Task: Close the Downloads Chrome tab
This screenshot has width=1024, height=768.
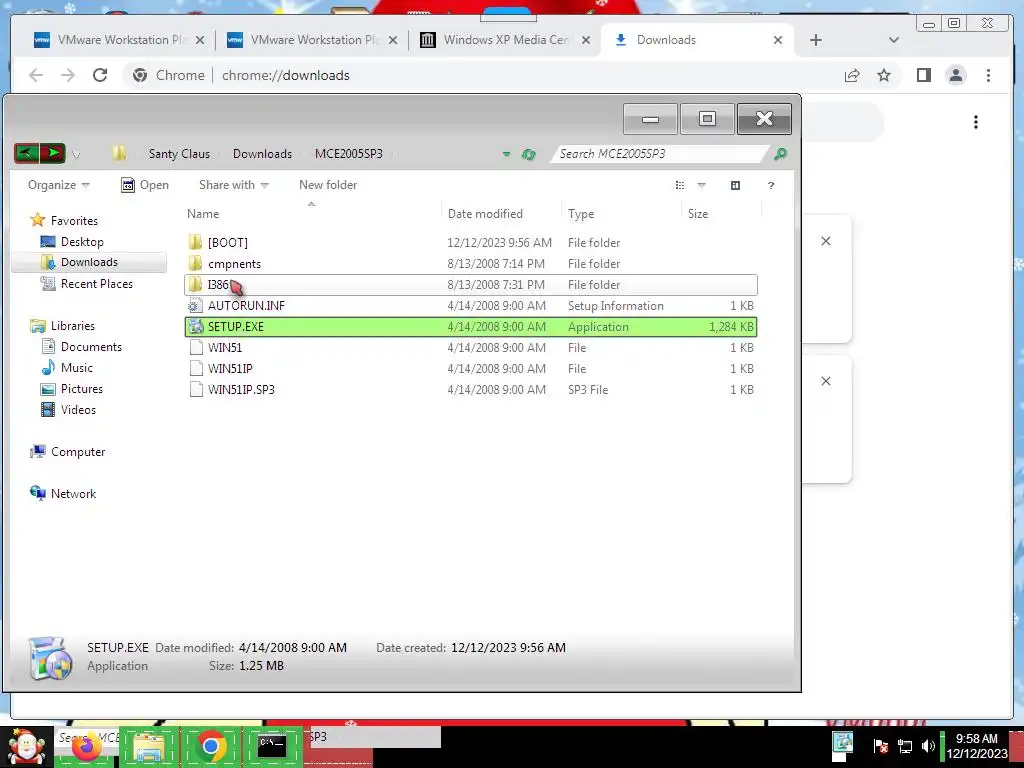Action: (x=778, y=40)
